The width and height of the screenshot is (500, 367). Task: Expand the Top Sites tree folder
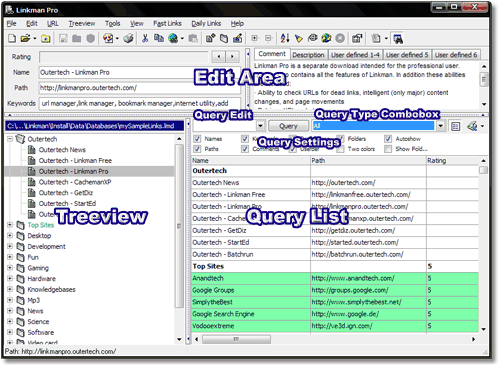(10, 225)
